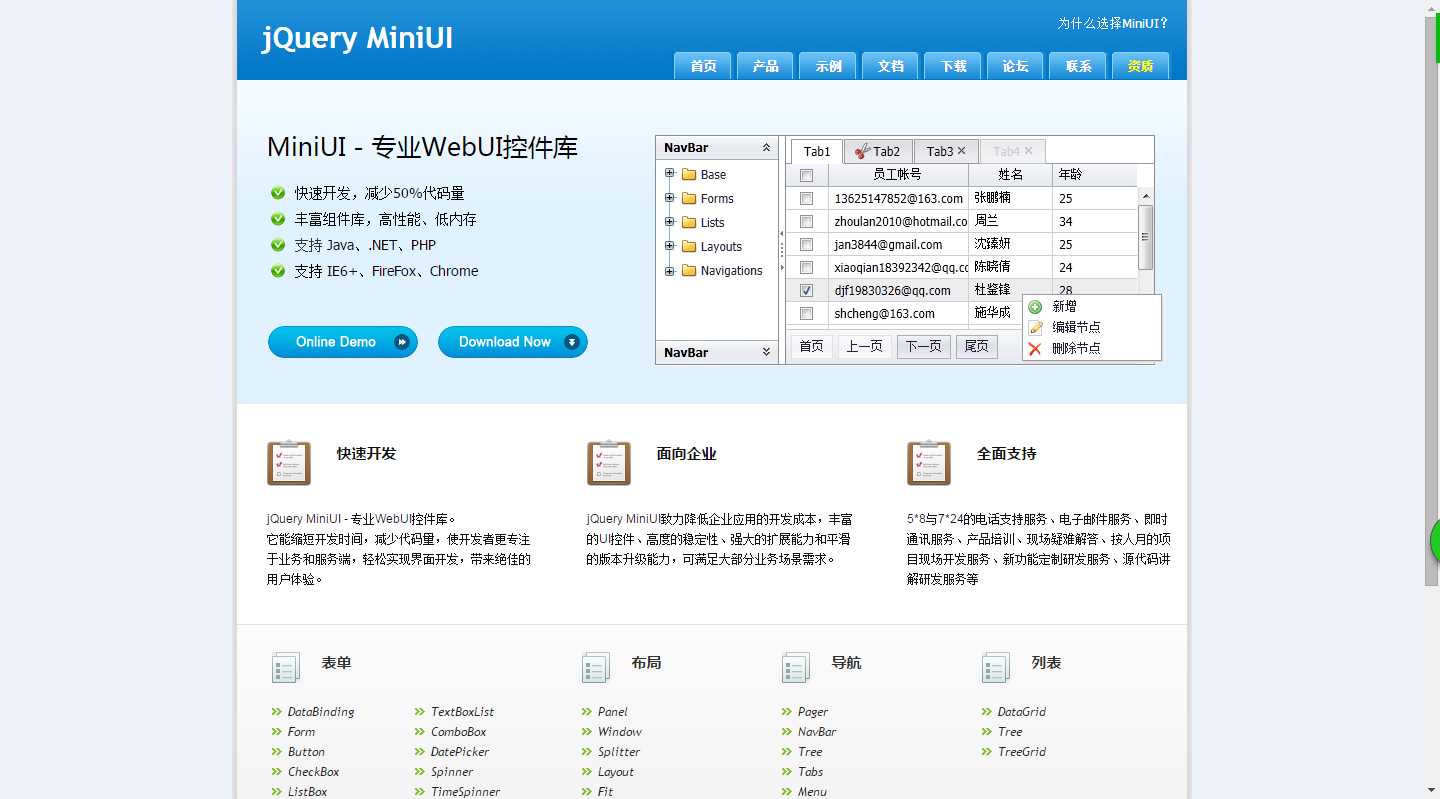Click the 尾页 pager button
The image size is (1440, 799).
(x=977, y=346)
